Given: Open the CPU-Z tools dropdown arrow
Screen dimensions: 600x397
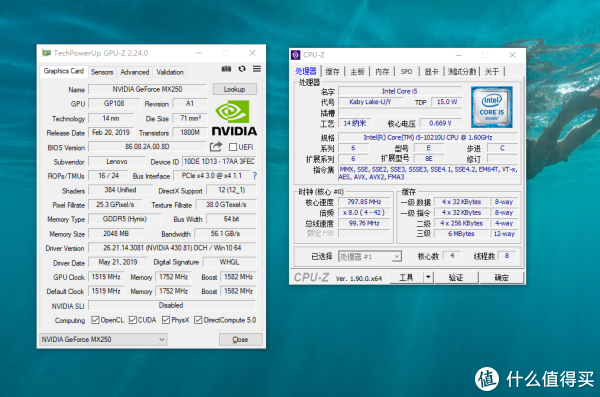Looking at the screenshot, I should click(x=428, y=277).
